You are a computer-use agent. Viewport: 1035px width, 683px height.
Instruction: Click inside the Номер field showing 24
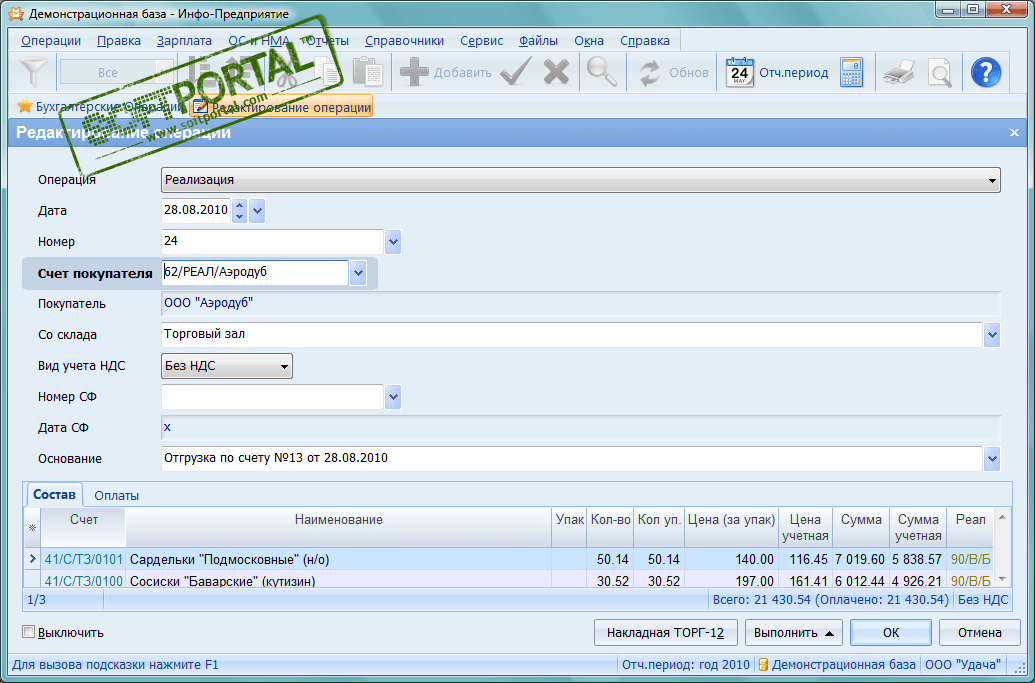pos(272,242)
